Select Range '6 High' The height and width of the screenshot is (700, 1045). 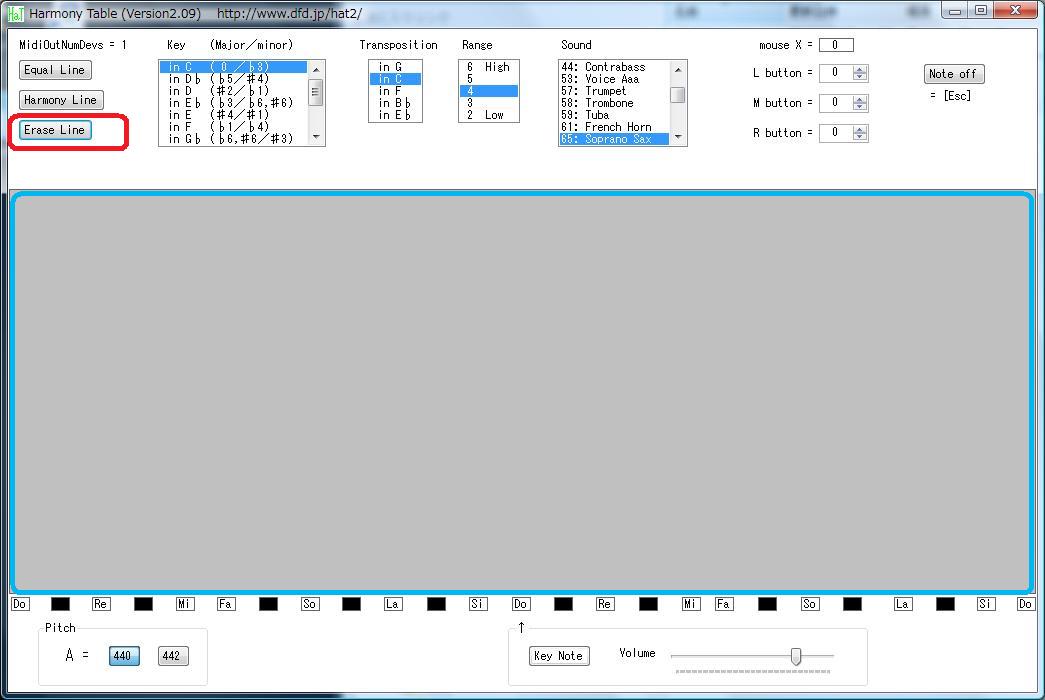tap(489, 67)
